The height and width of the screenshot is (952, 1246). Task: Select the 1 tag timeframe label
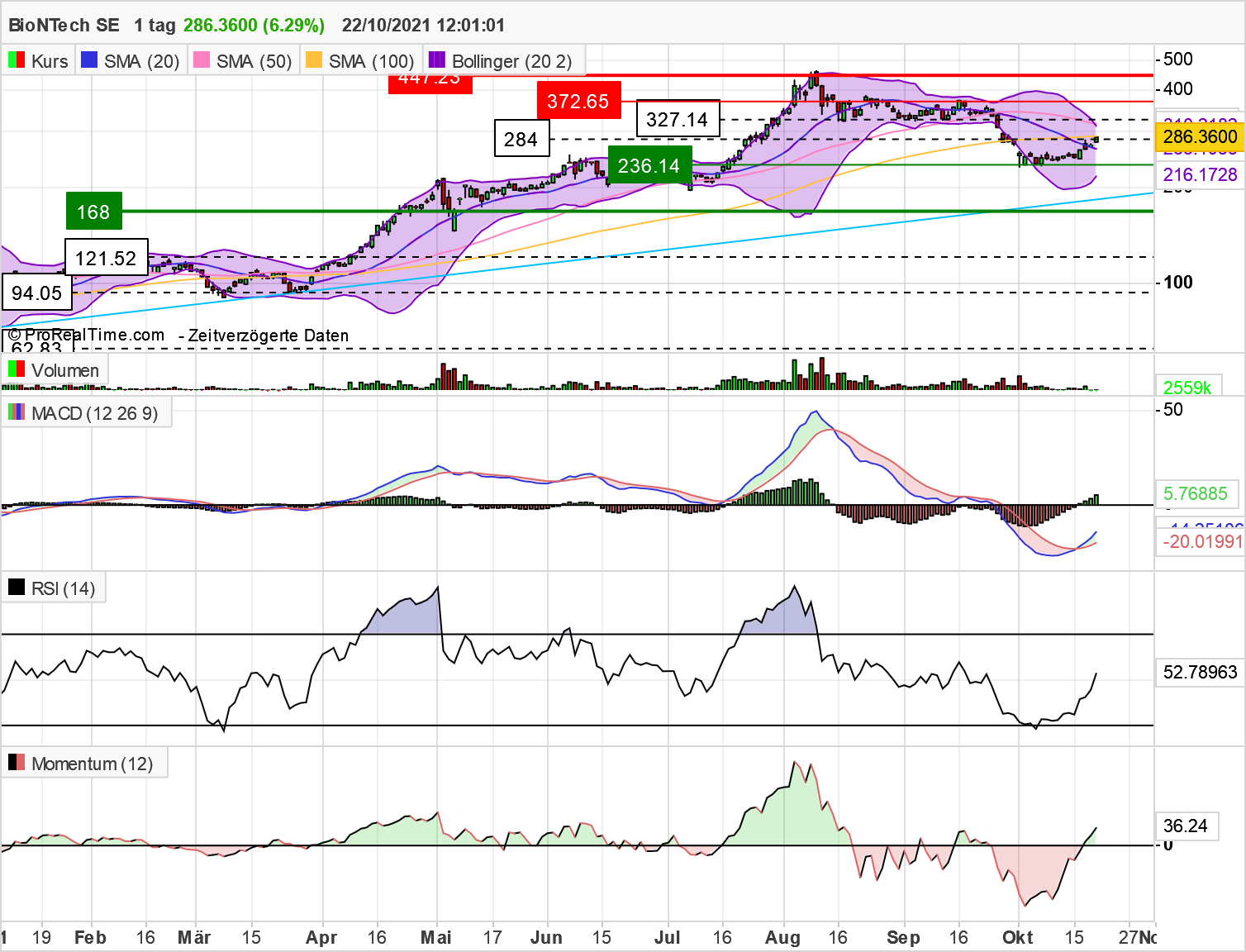[153, 25]
